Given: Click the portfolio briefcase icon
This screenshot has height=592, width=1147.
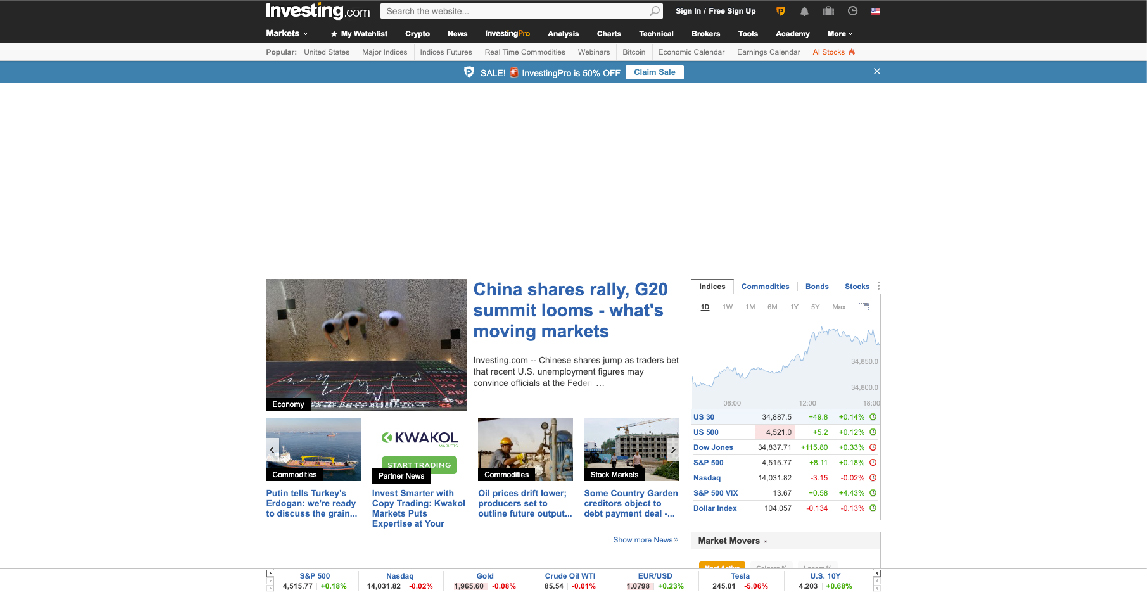Looking at the screenshot, I should (x=827, y=11).
